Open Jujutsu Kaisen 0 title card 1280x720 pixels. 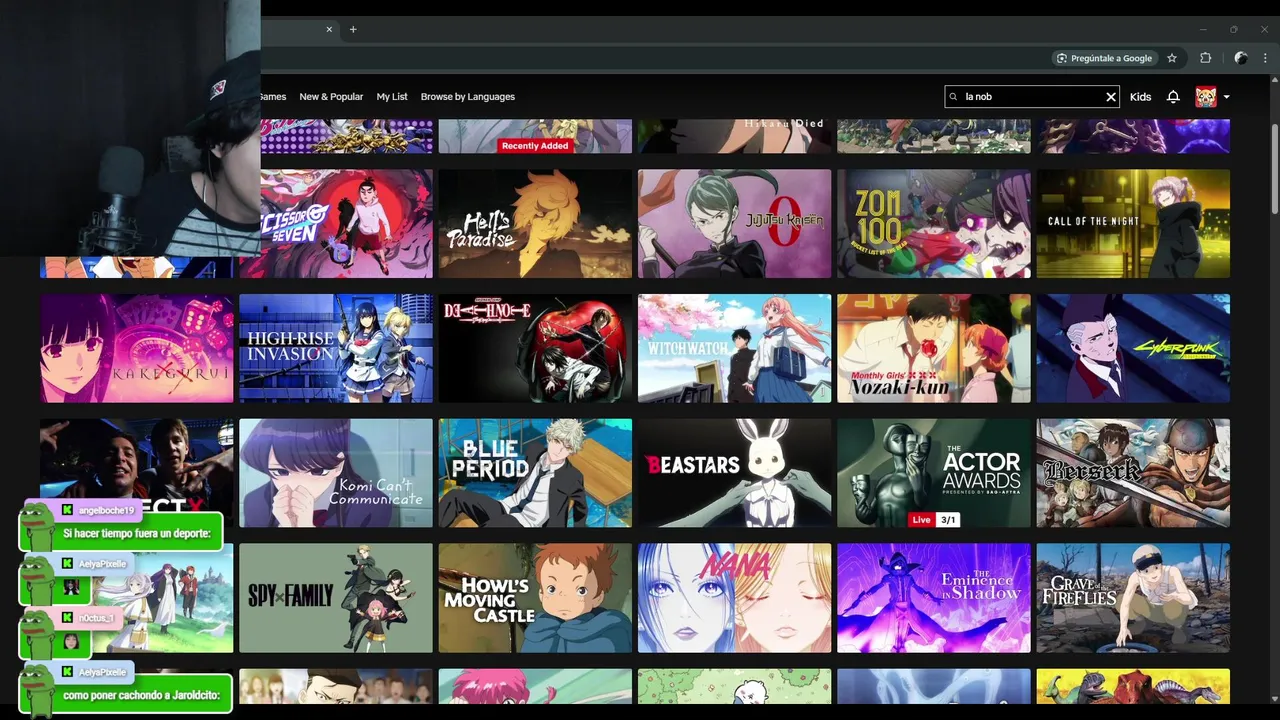[x=734, y=223]
